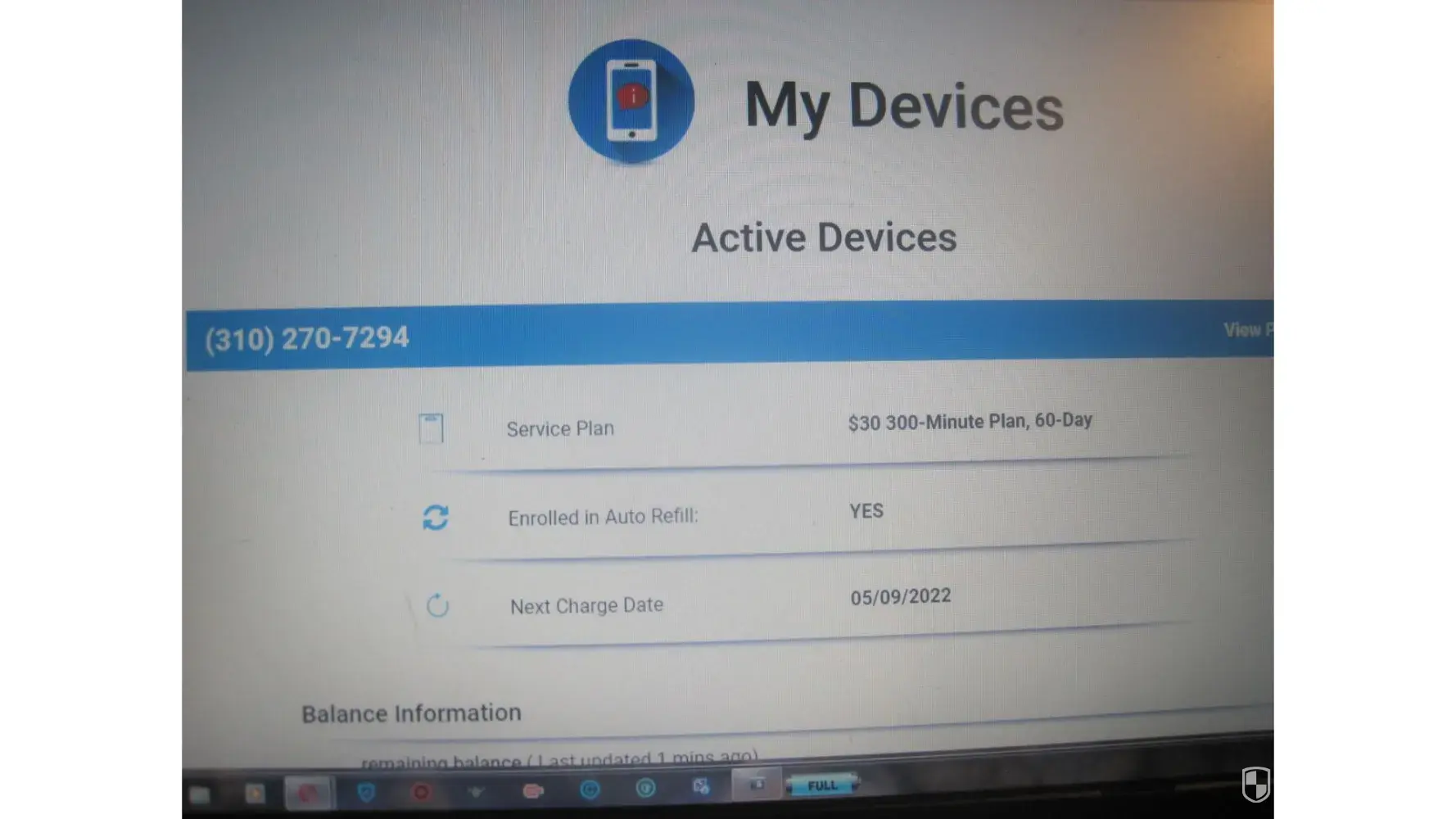Click the My Devices heading

pos(904,106)
